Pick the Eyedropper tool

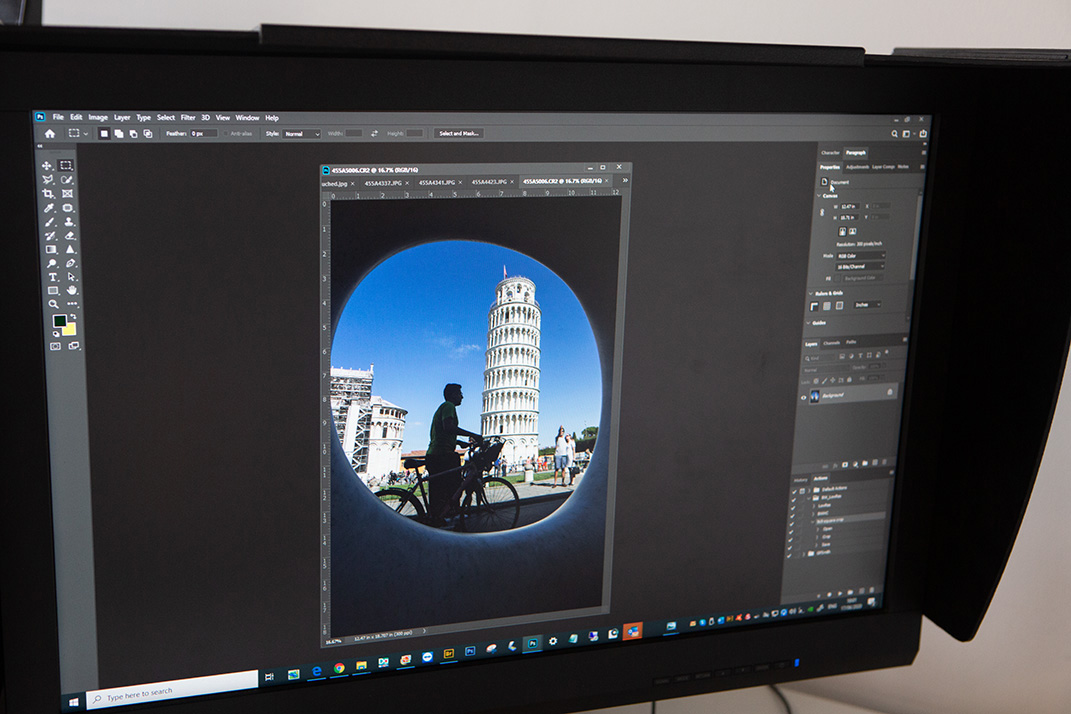pyautogui.click(x=49, y=208)
